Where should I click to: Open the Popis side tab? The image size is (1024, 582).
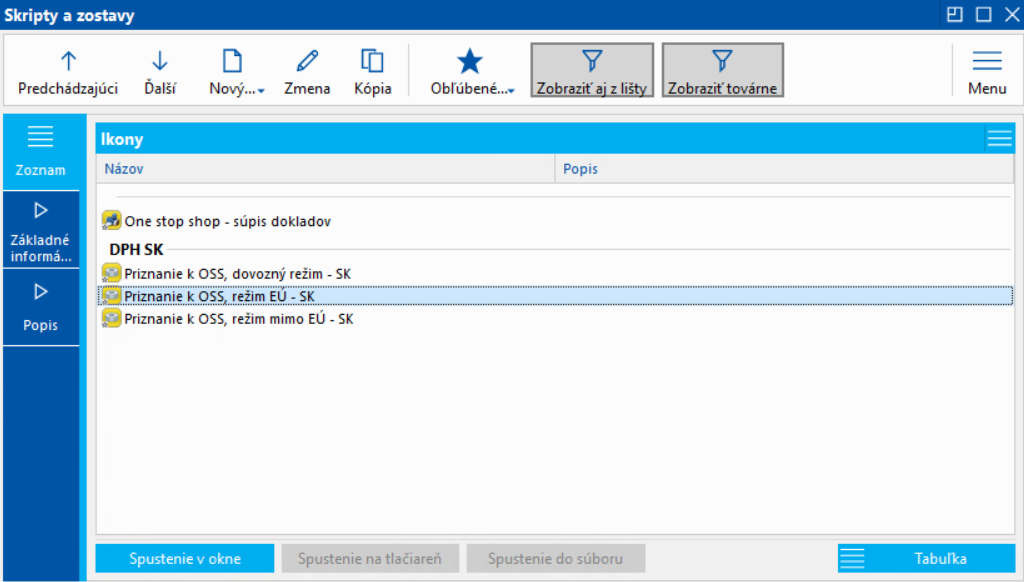[x=40, y=307]
